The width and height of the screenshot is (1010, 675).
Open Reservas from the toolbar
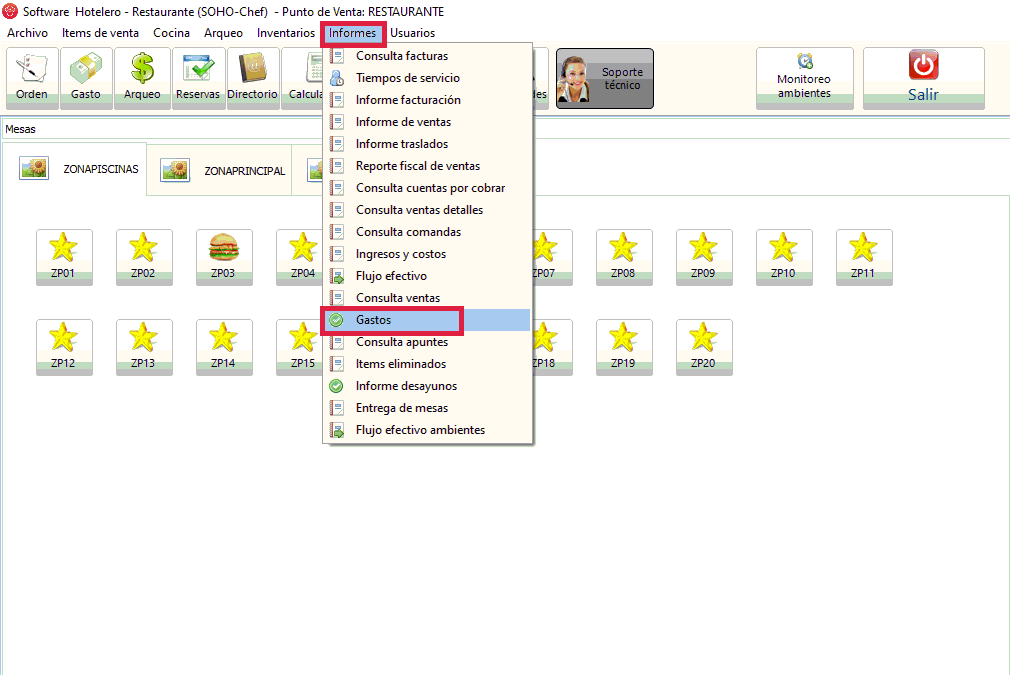197,77
